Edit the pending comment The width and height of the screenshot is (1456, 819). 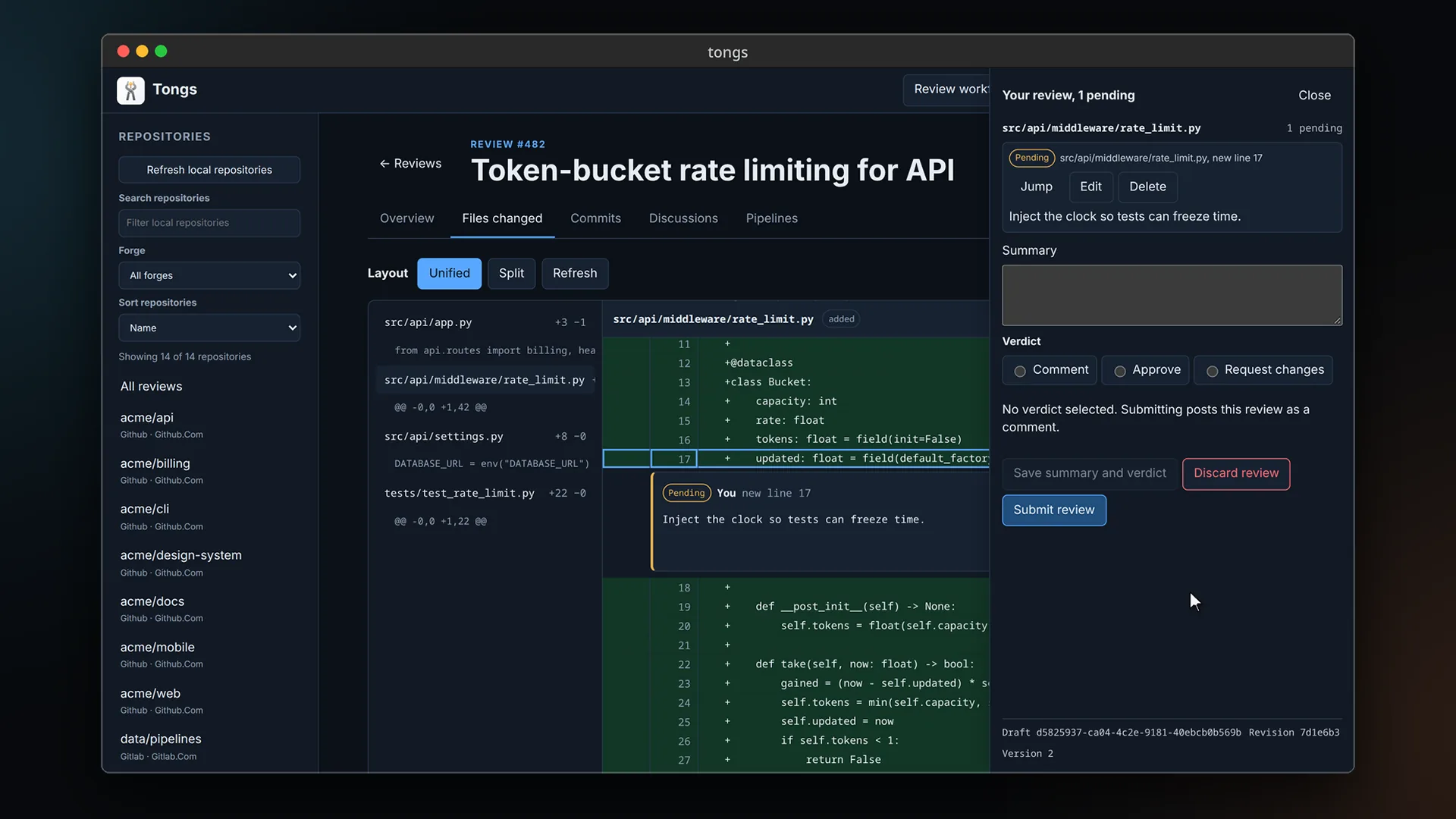(1090, 187)
